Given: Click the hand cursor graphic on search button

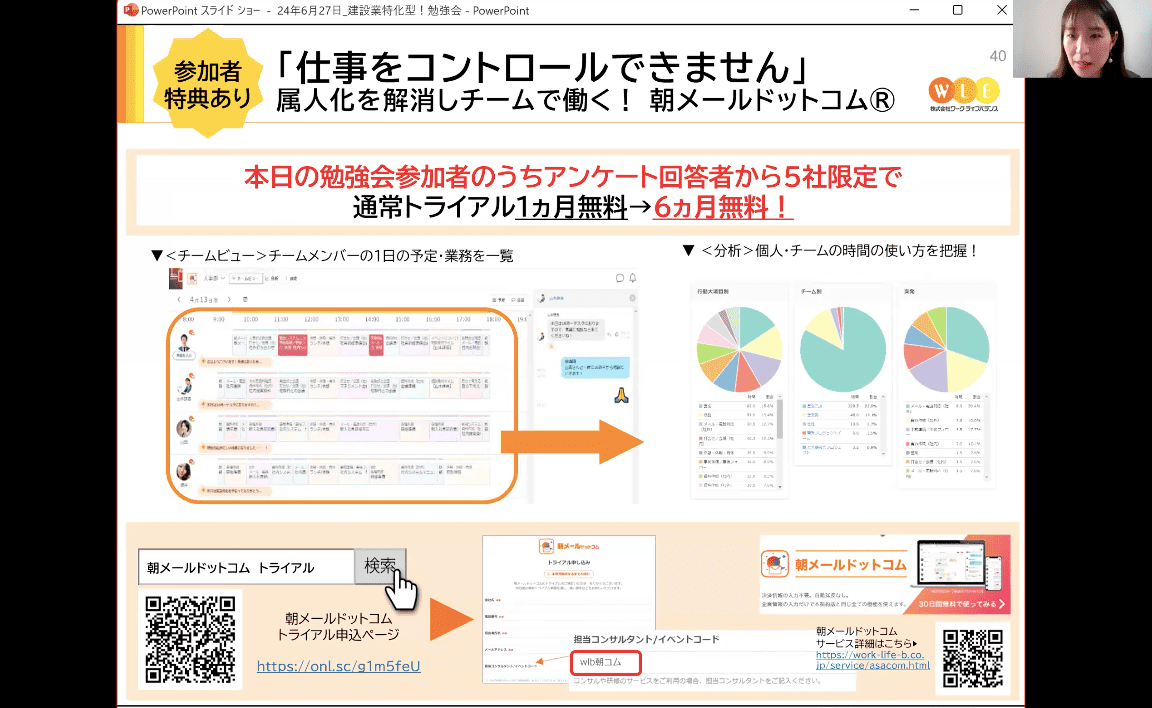Looking at the screenshot, I should click(400, 589).
